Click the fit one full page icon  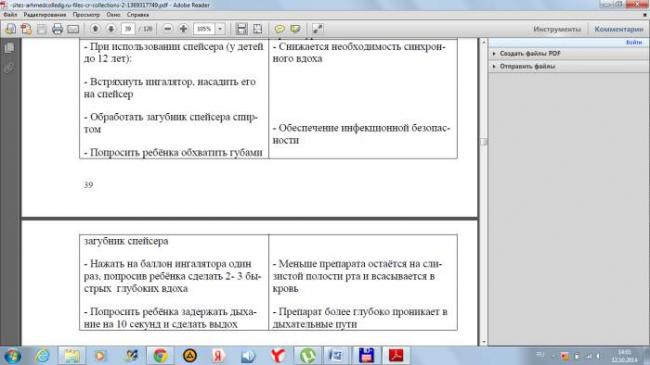[x=257, y=29]
